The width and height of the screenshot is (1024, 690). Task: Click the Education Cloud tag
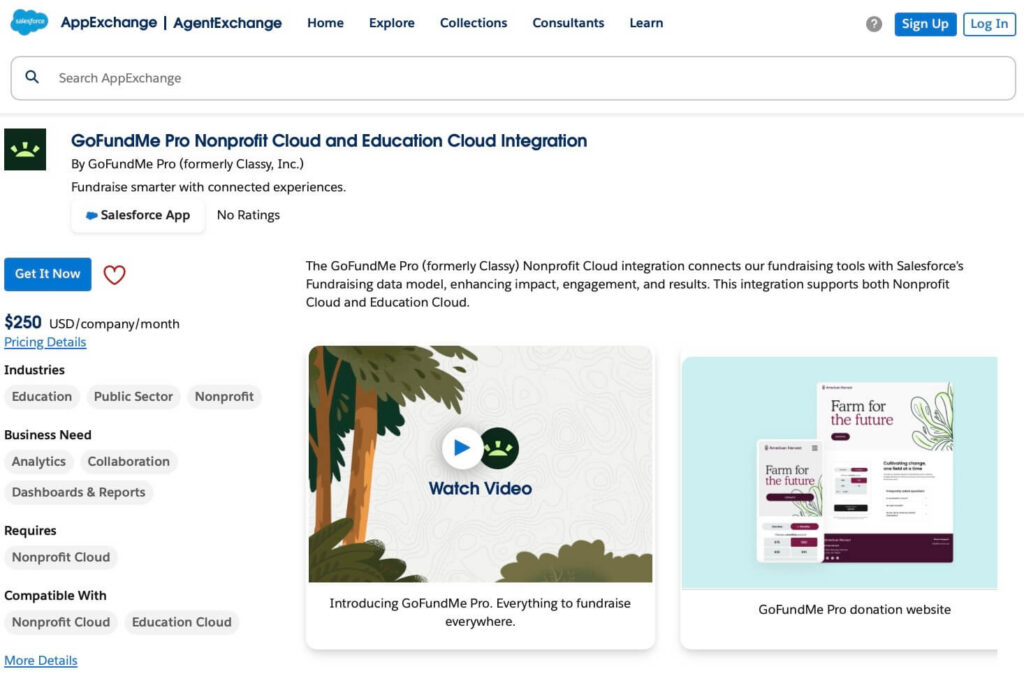pos(182,622)
